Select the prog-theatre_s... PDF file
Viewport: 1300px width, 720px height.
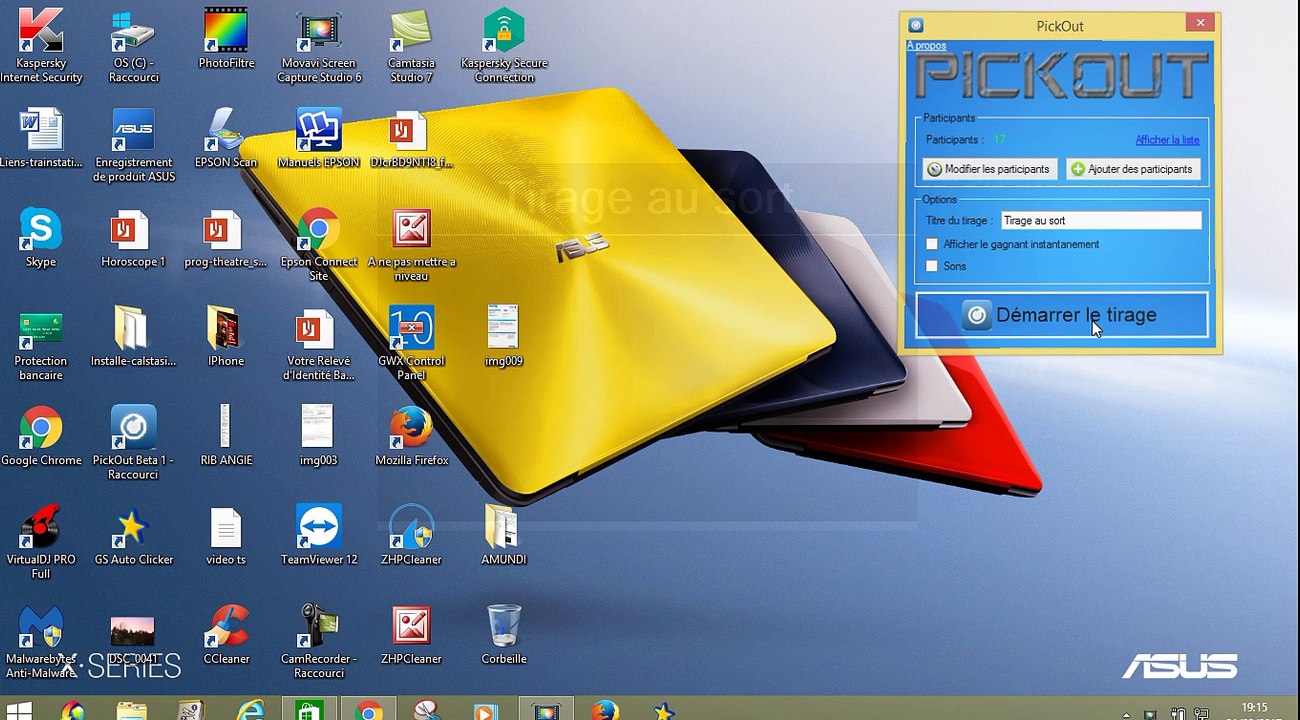point(226,238)
